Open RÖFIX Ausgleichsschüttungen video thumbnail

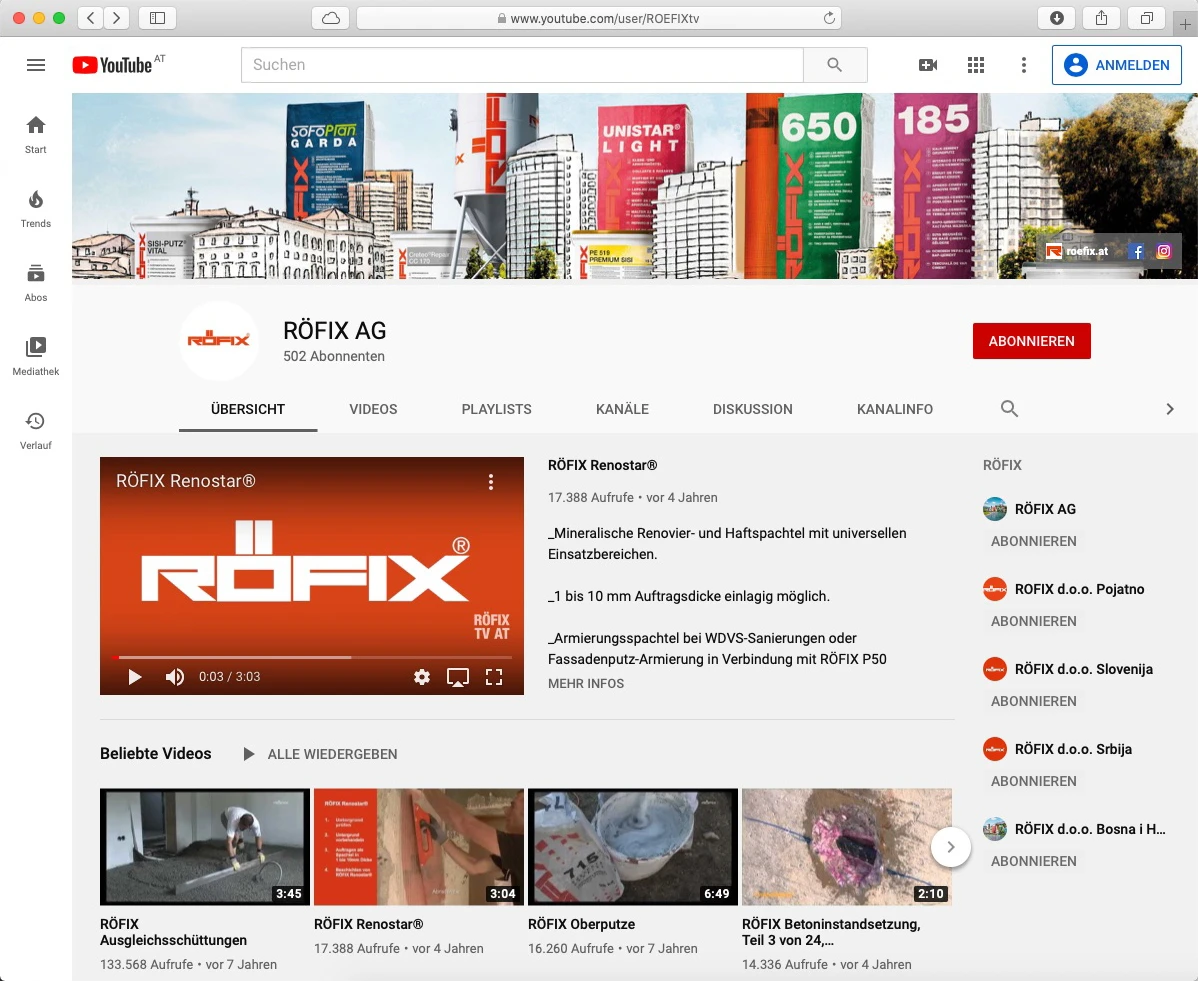click(x=205, y=847)
